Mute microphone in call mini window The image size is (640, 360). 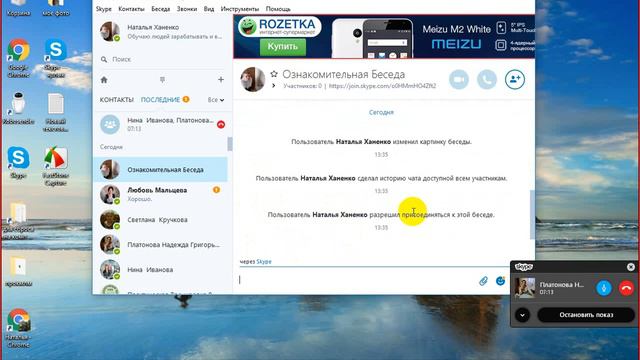tap(604, 288)
